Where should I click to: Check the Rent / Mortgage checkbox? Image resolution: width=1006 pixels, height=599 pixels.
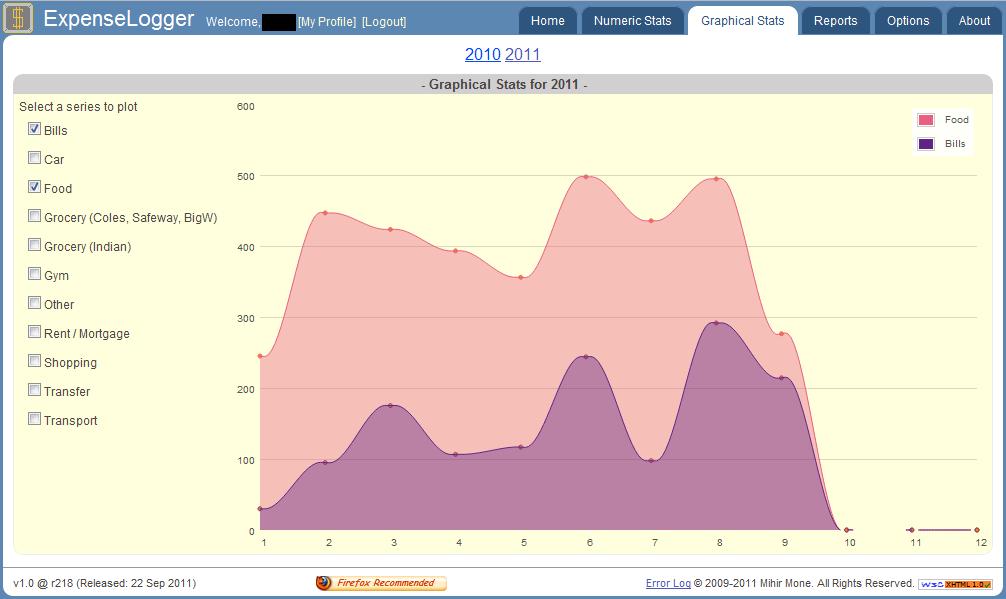(x=35, y=332)
